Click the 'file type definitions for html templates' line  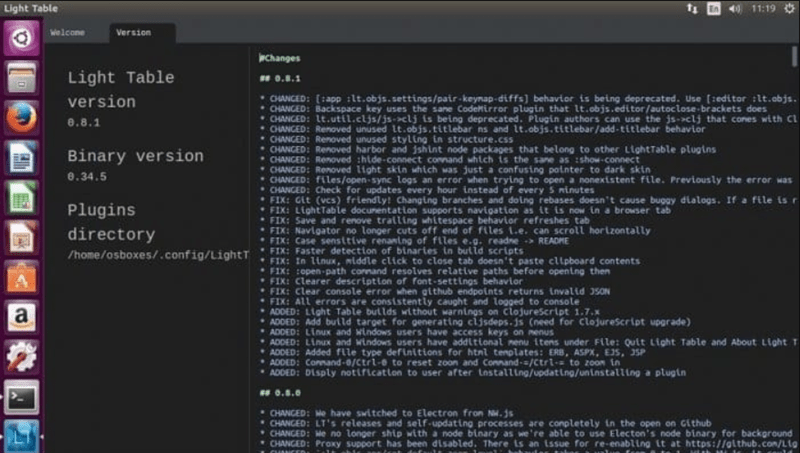coord(453,353)
